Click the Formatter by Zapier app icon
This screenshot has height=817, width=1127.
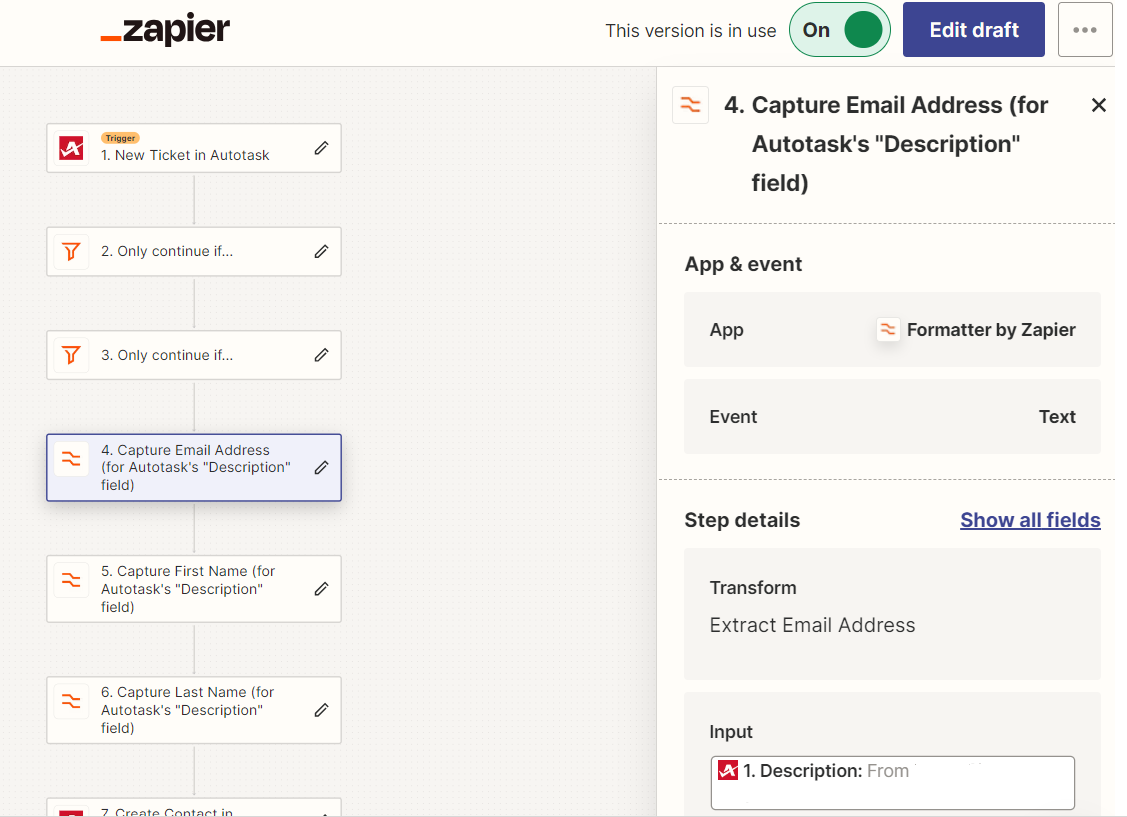tap(888, 330)
